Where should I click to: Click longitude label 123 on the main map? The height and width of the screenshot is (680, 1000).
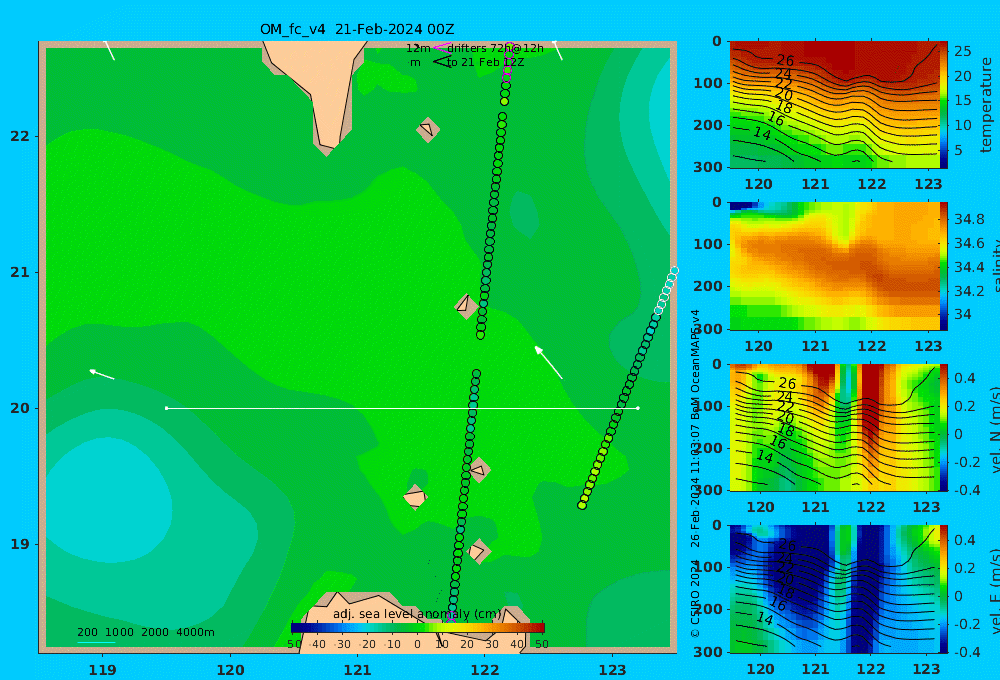click(x=612, y=670)
